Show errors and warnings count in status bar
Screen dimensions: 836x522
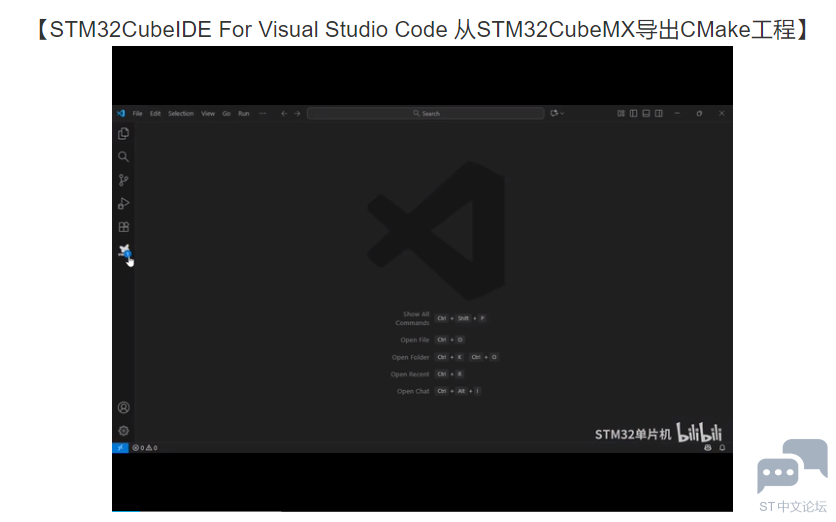click(145, 448)
